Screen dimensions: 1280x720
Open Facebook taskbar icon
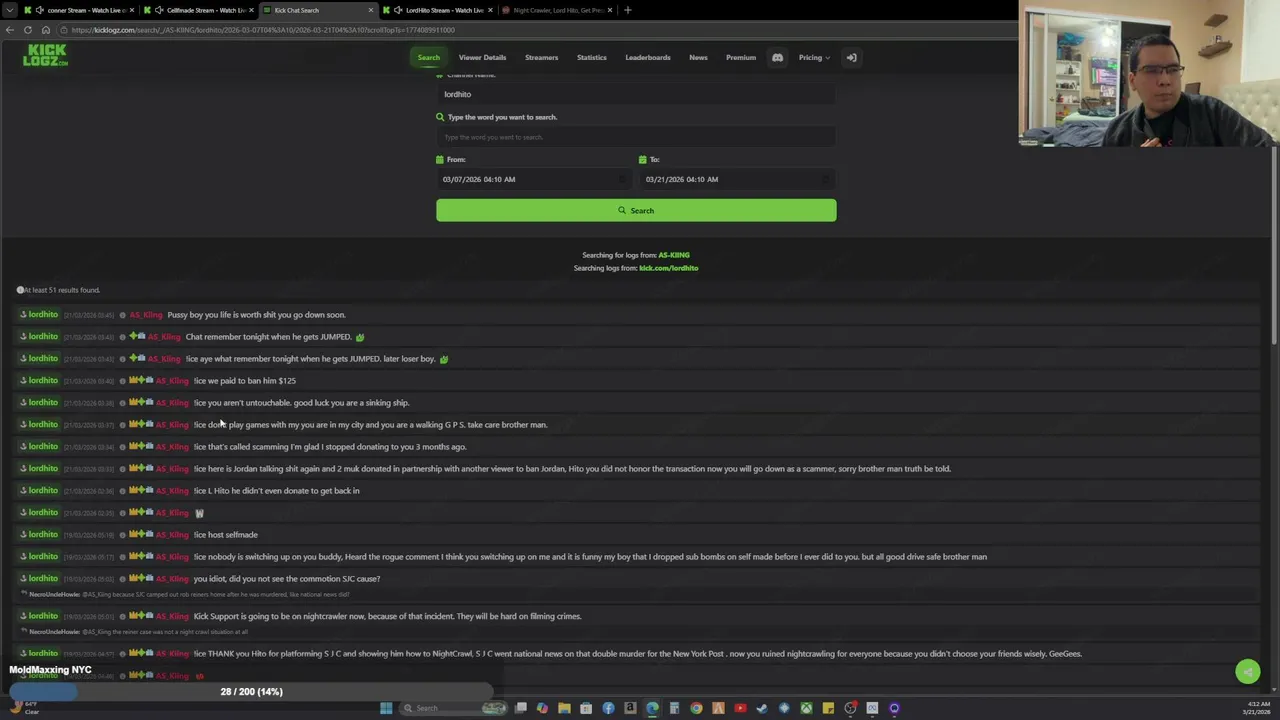(x=608, y=708)
